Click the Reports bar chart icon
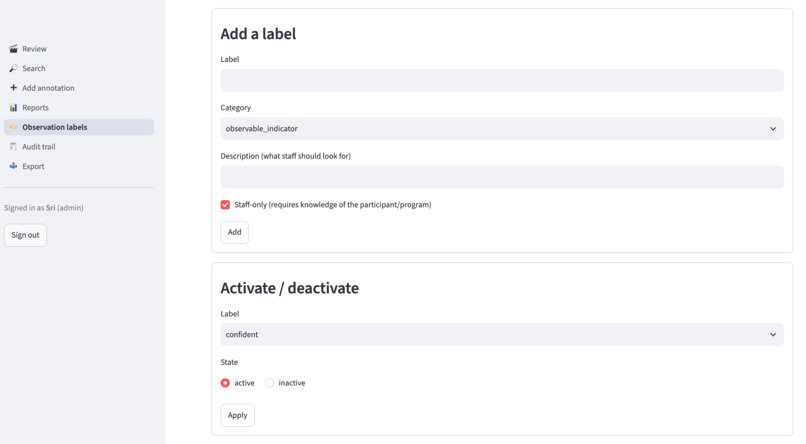The image size is (806, 444). click(13, 107)
